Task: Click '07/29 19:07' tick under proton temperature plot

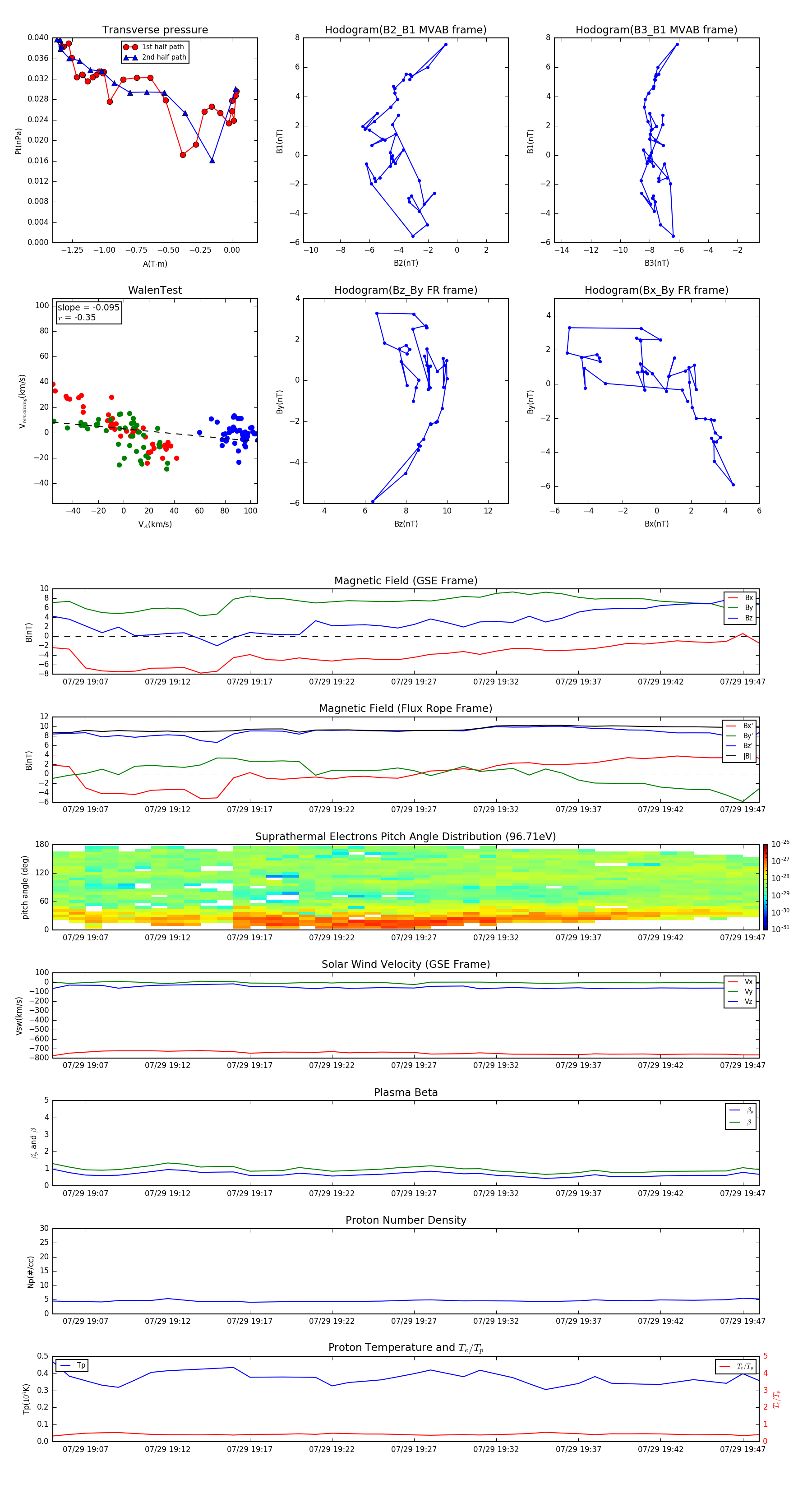Action: tap(86, 1449)
